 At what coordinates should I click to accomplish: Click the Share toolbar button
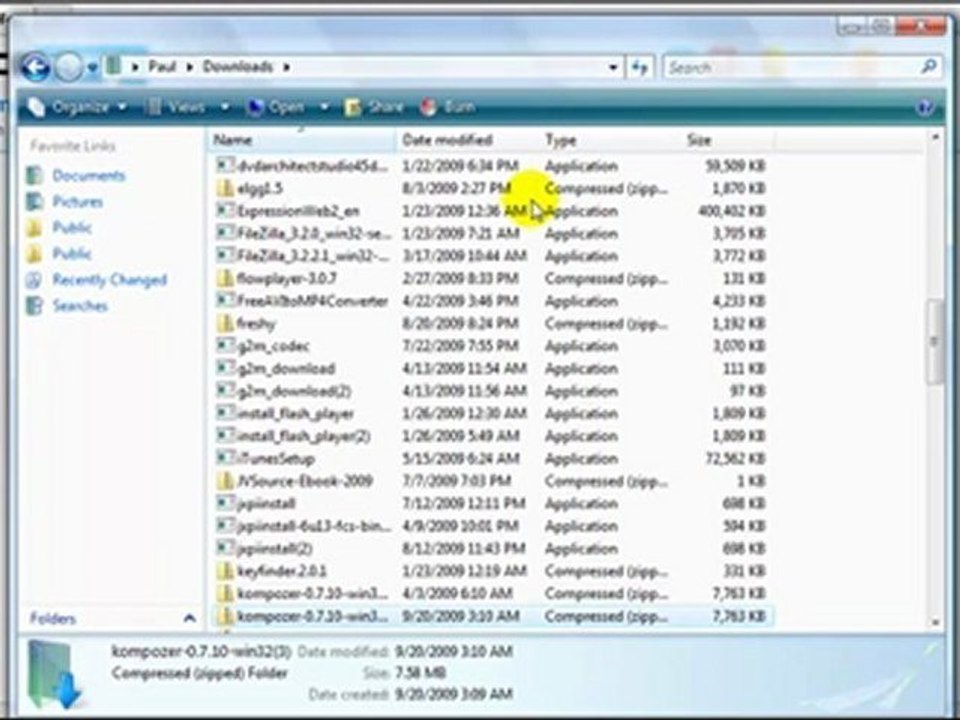pyautogui.click(x=373, y=107)
